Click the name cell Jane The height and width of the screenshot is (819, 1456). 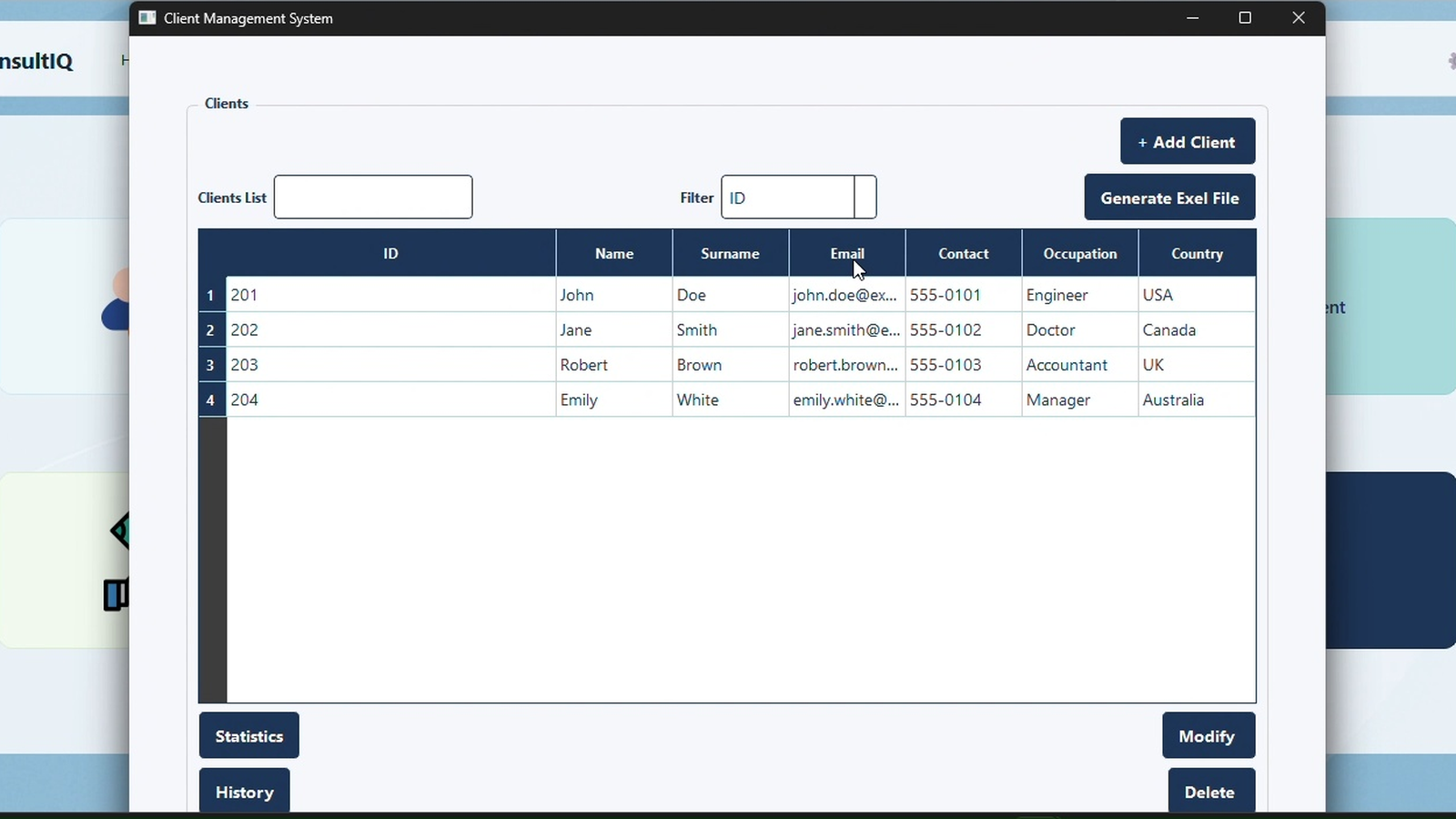(x=614, y=329)
